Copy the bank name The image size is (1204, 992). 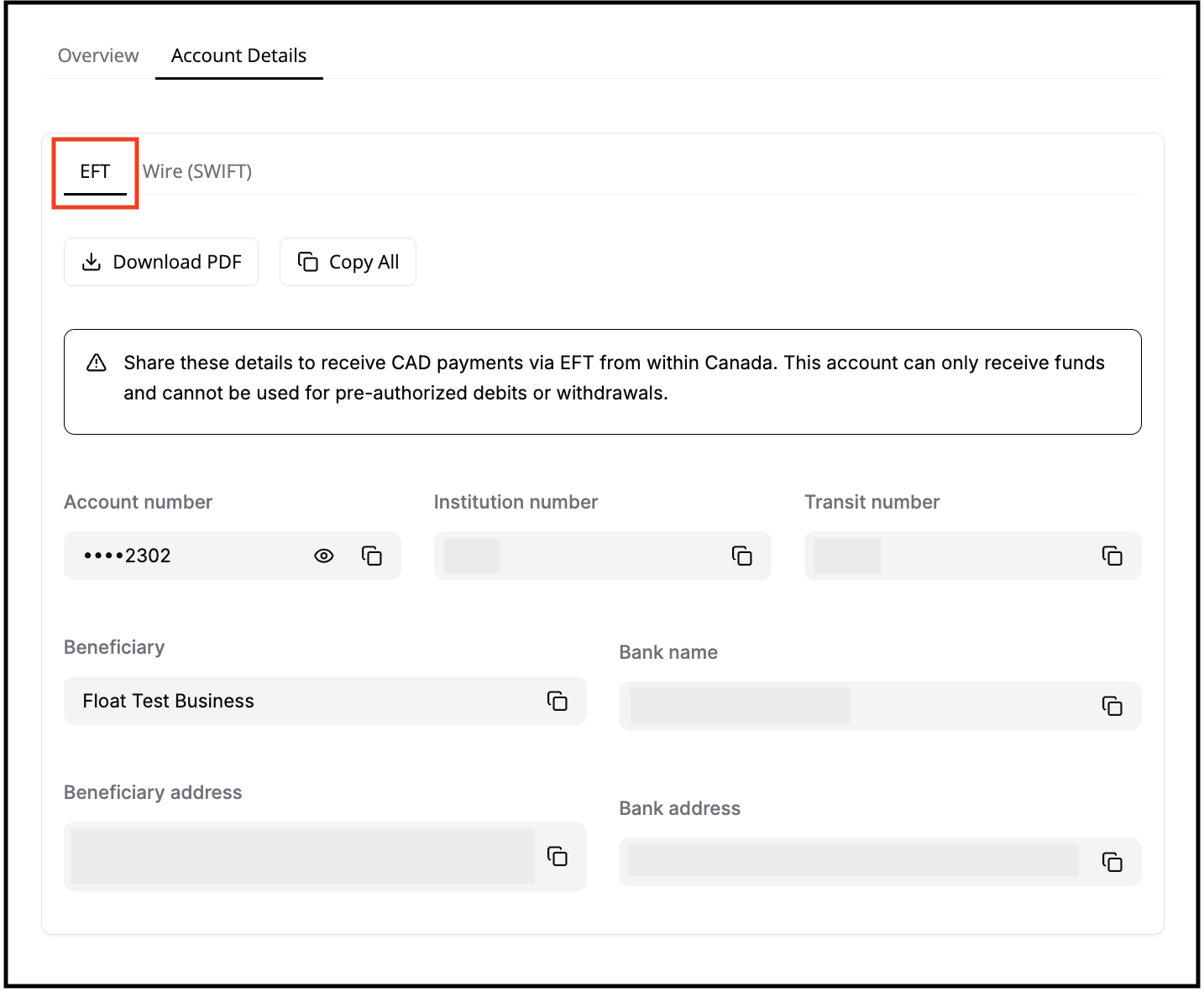[1112, 706]
